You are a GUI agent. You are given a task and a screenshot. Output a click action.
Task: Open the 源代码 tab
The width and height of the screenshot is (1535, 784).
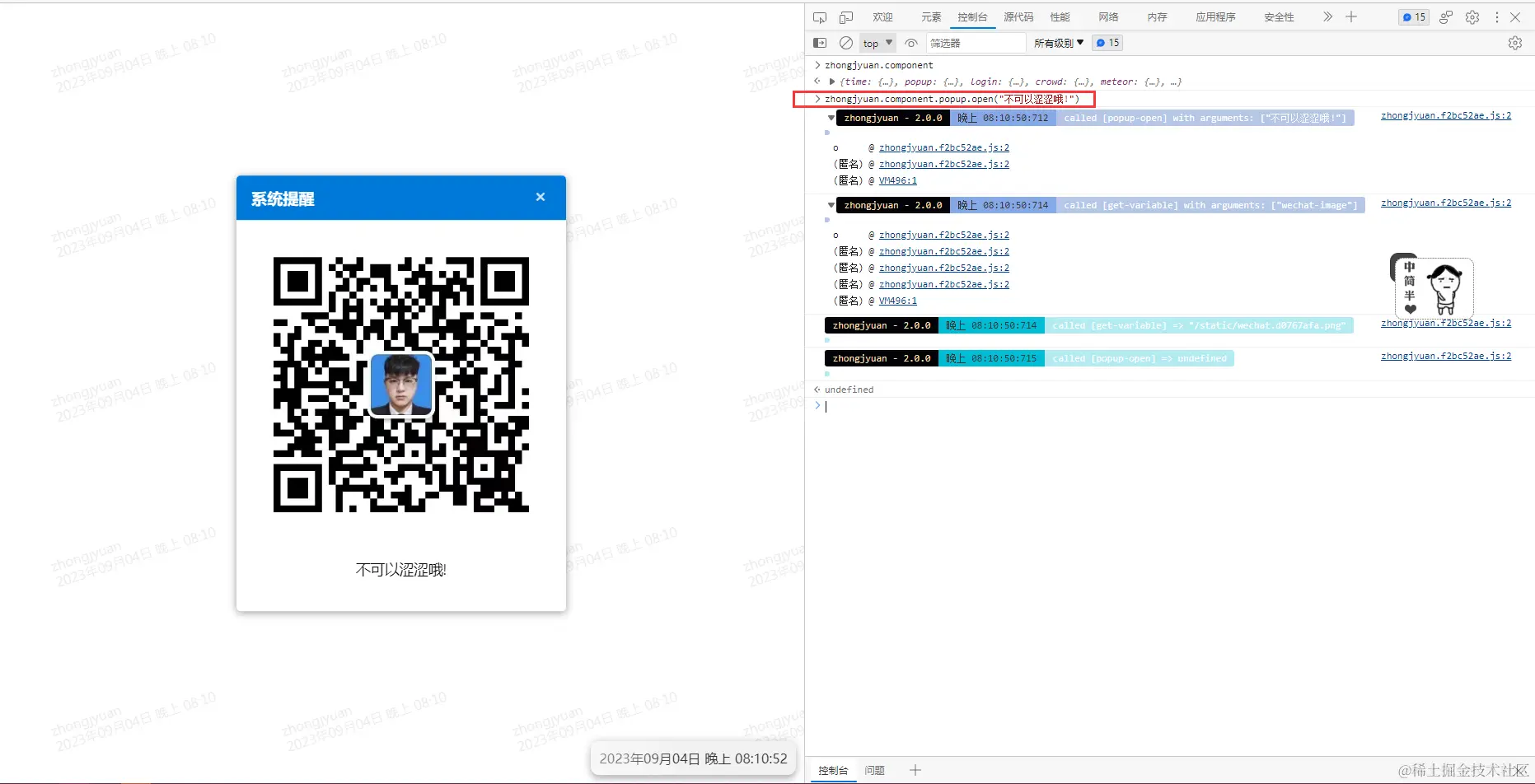(1018, 17)
